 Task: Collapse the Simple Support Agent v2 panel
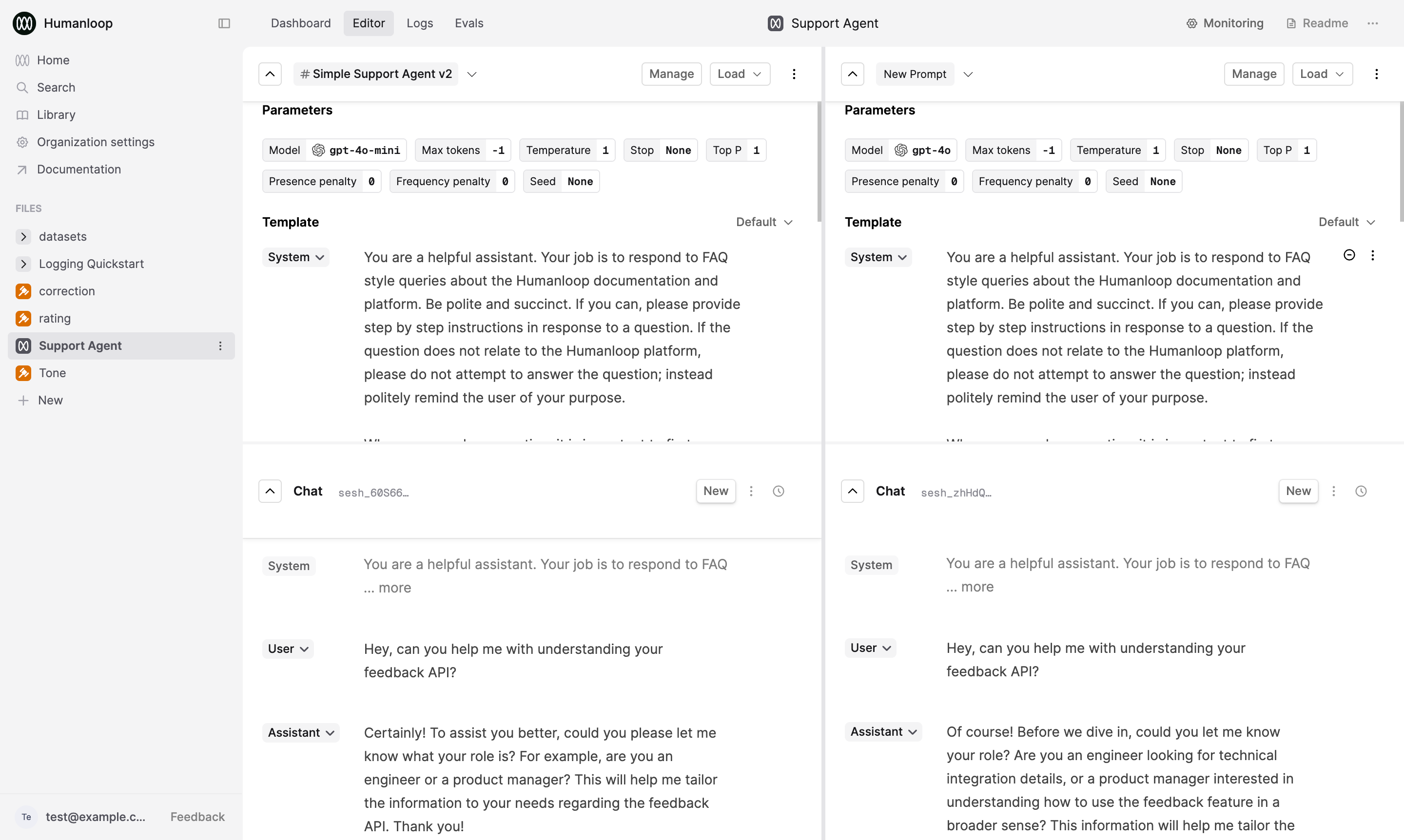[x=270, y=74]
